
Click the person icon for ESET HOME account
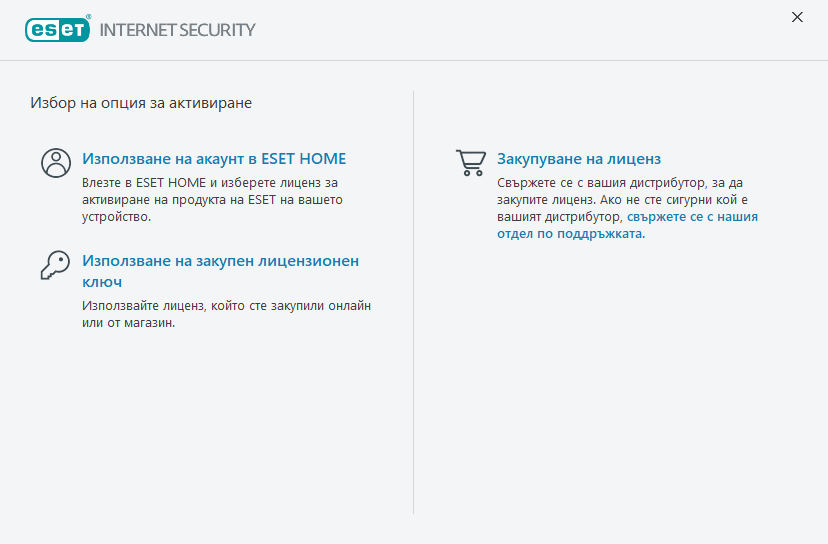pyautogui.click(x=56, y=163)
